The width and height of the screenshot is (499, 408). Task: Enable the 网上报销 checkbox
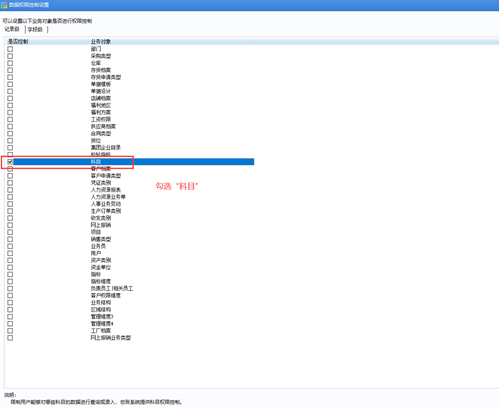[x=10, y=225]
